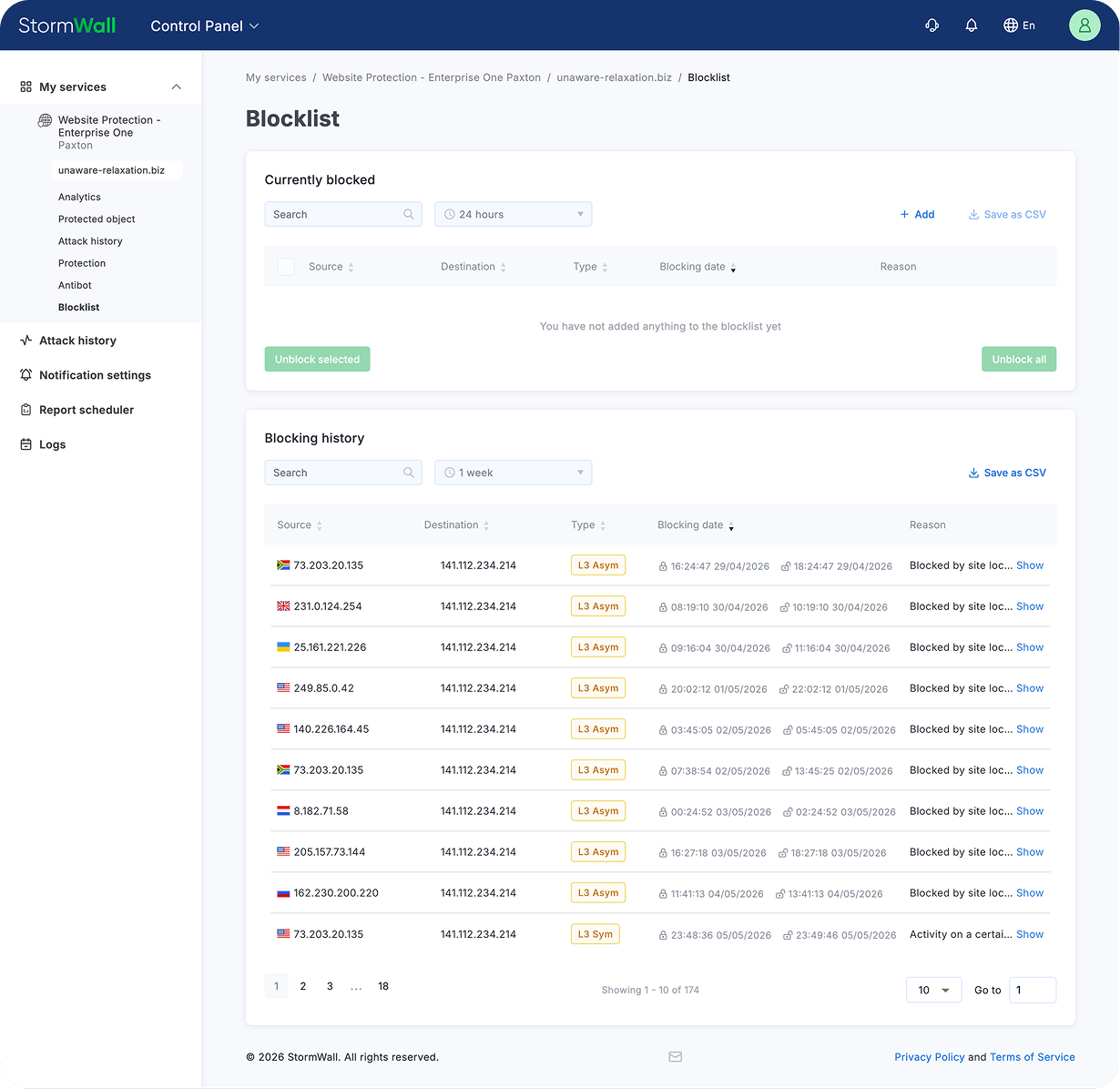Open the 24 hours period dropdown

514,215
